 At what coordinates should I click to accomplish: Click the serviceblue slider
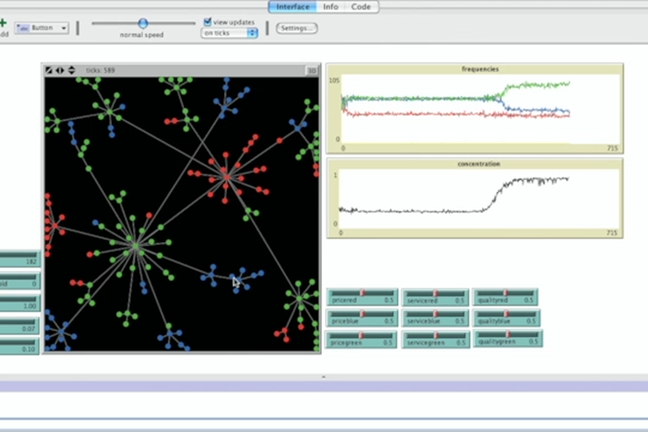[435, 319]
